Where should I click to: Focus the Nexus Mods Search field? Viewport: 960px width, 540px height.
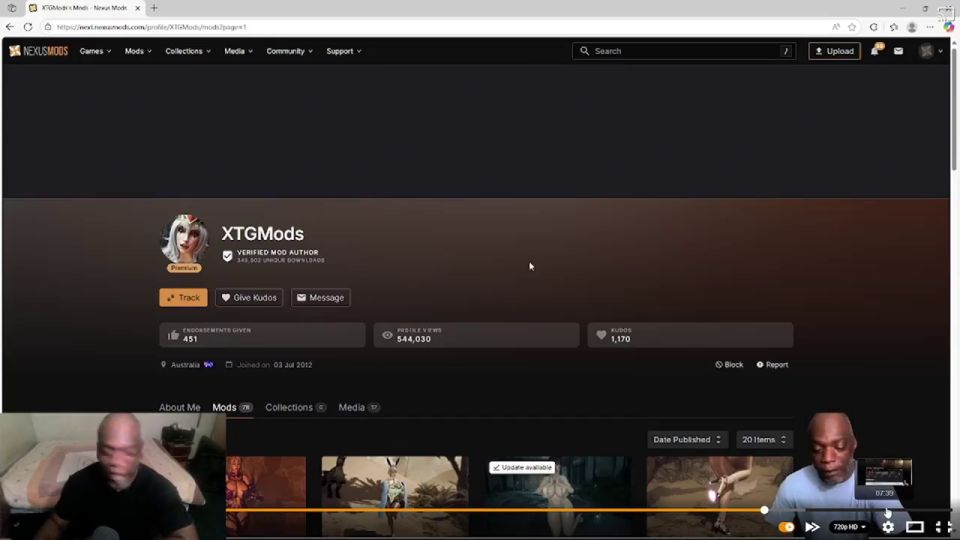click(684, 51)
